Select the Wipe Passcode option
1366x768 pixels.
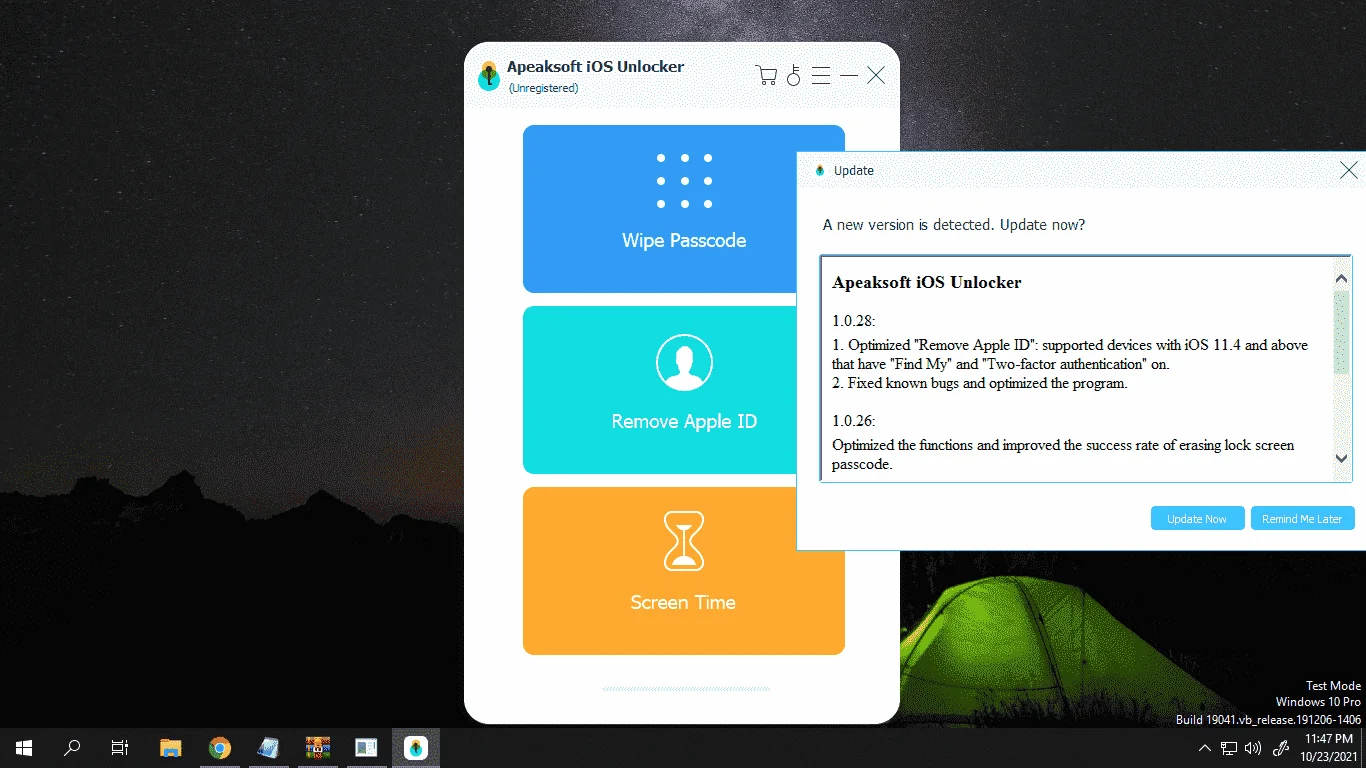tap(684, 209)
